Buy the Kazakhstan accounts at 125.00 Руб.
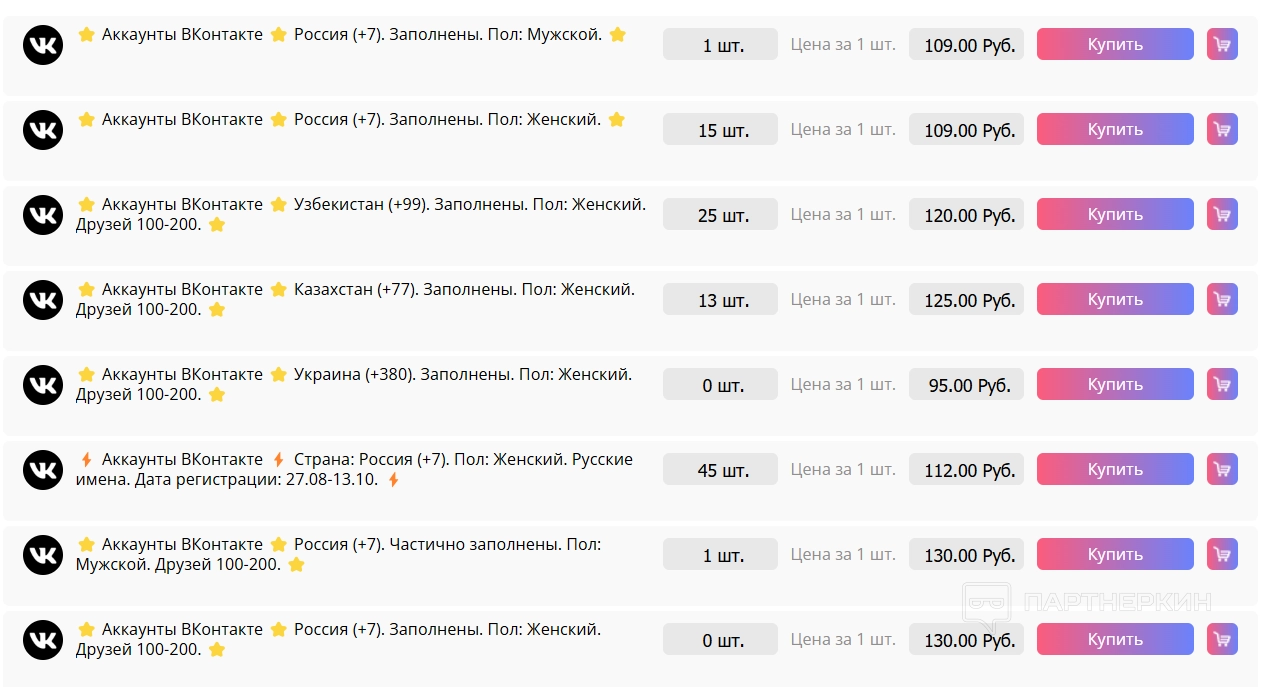Viewport: 1263px width, 687px height. click(1114, 299)
